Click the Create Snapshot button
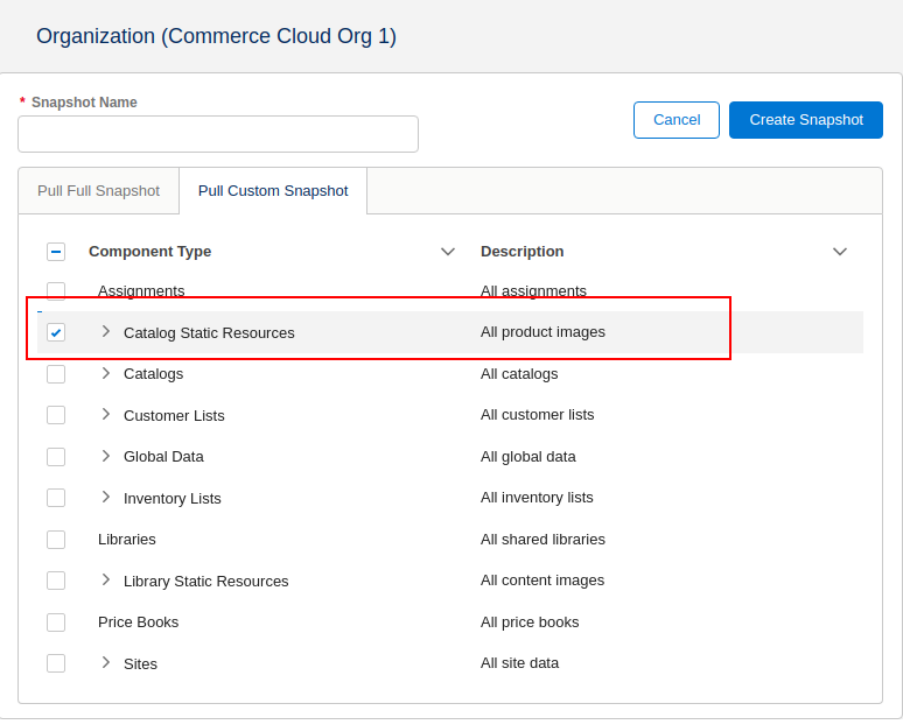The image size is (904, 720). 806,120
